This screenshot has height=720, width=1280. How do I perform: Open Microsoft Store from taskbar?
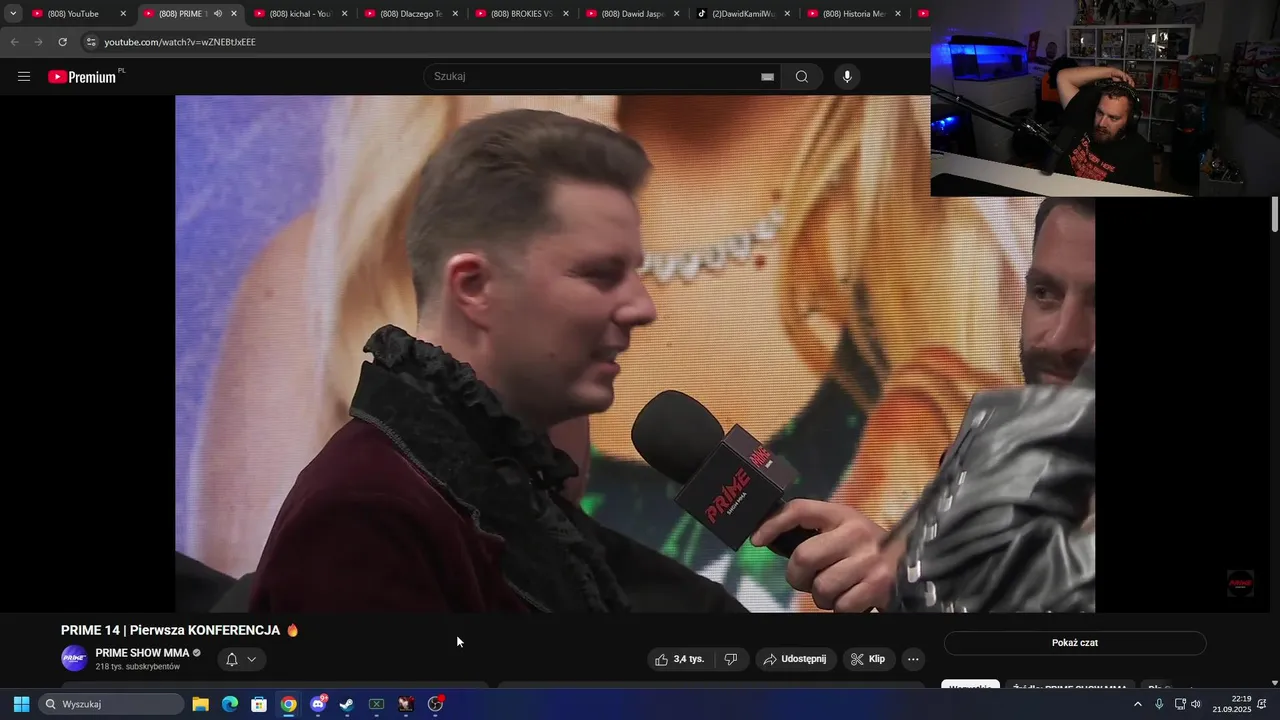tap(259, 704)
